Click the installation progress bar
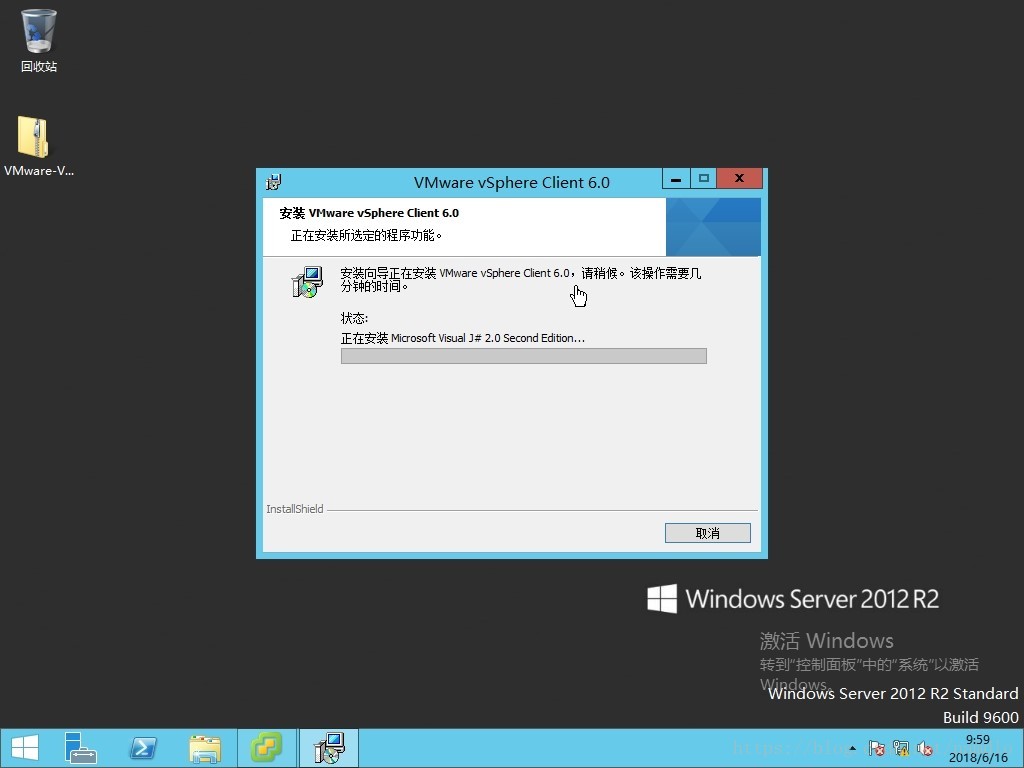 [x=524, y=356]
